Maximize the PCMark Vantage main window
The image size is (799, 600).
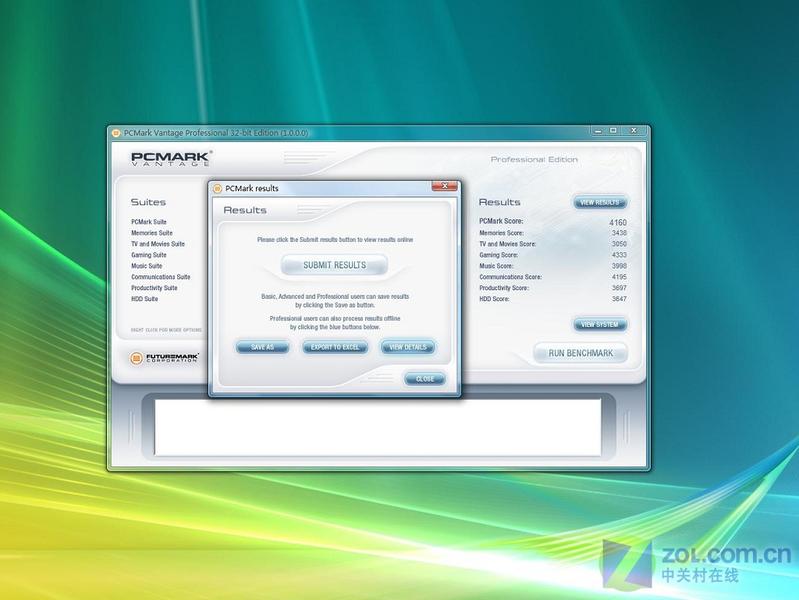click(613, 131)
